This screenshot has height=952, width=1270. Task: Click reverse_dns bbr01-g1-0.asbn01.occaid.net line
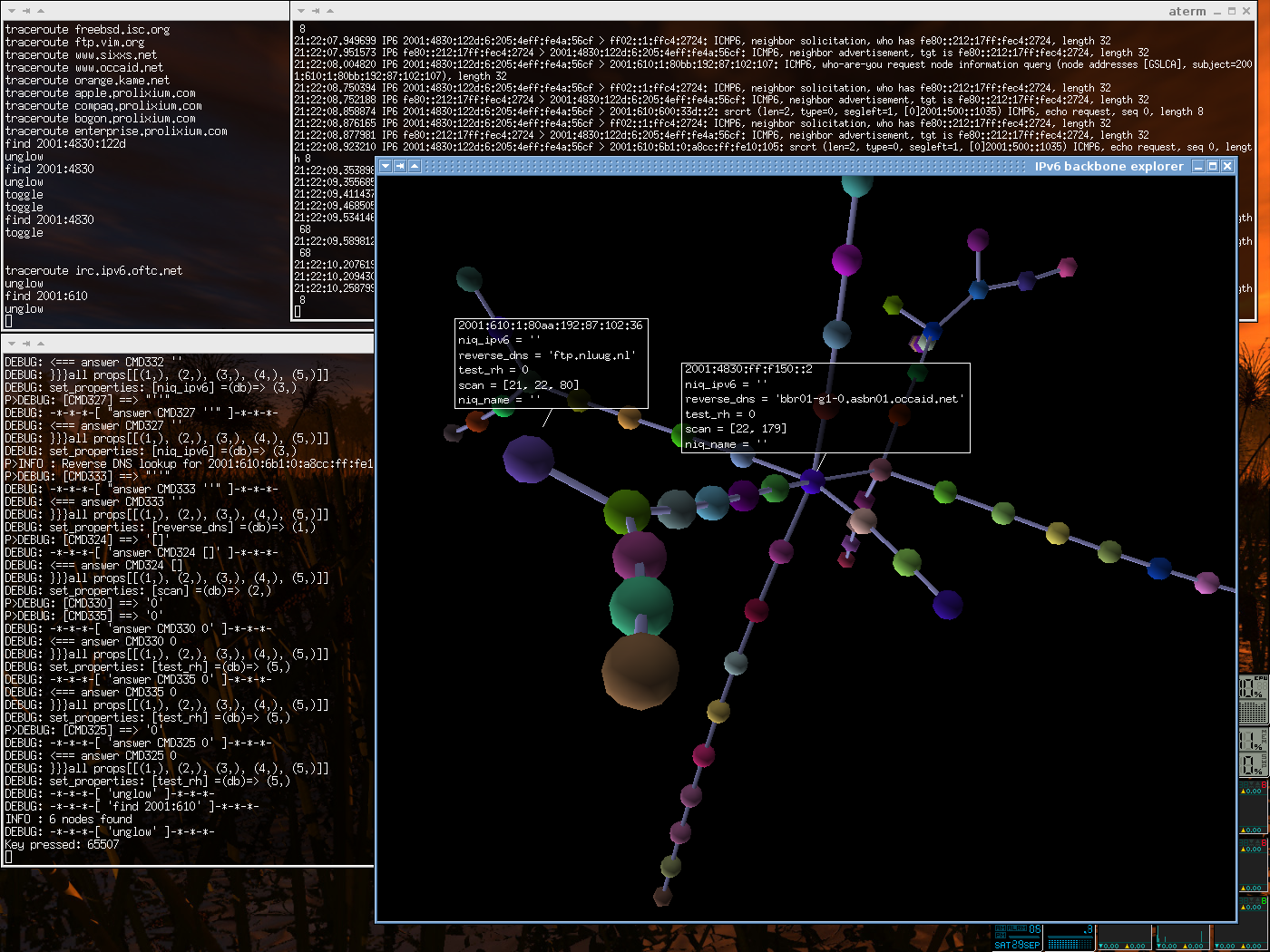824,399
